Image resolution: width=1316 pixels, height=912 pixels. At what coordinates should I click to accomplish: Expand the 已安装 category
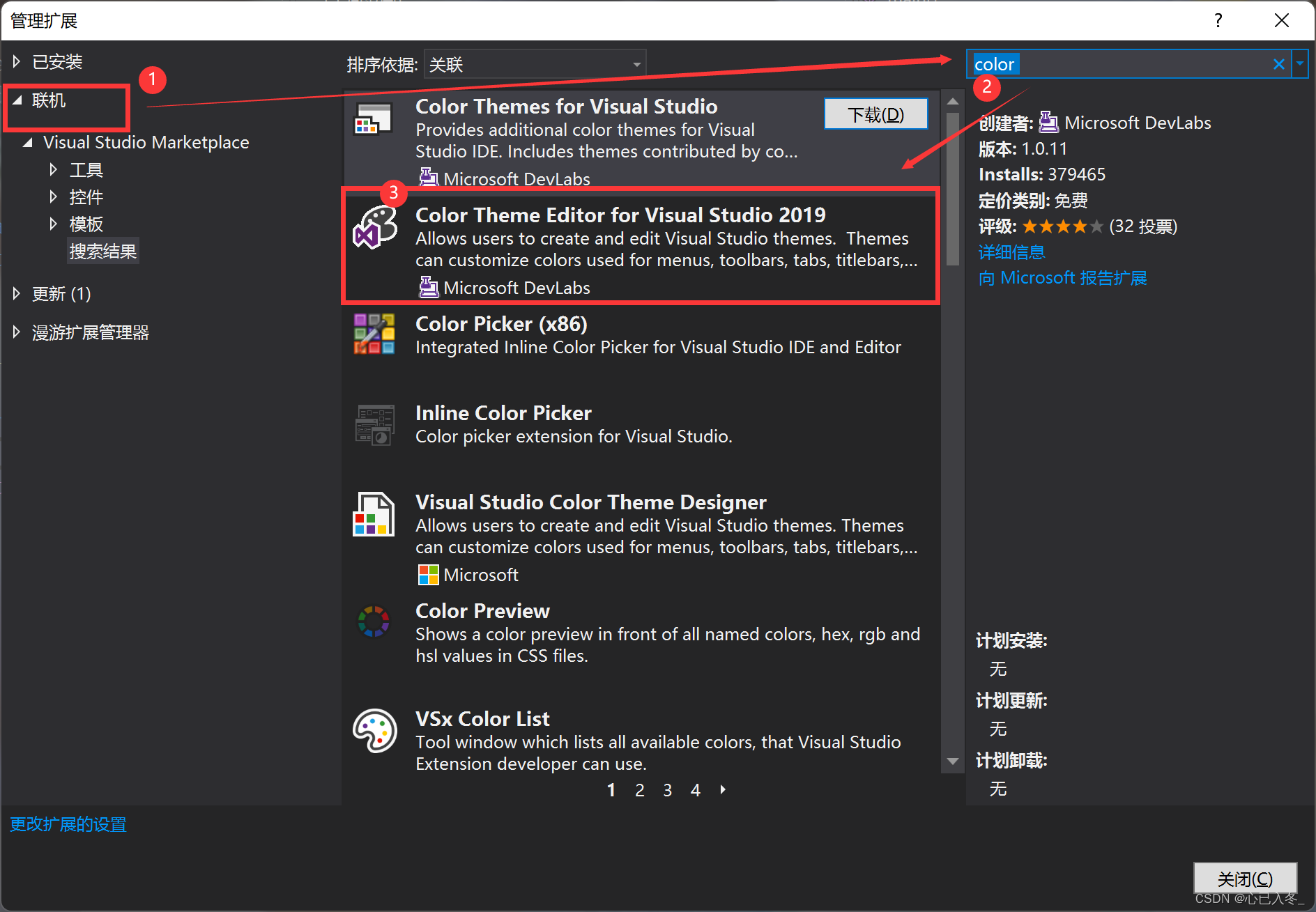[17, 61]
